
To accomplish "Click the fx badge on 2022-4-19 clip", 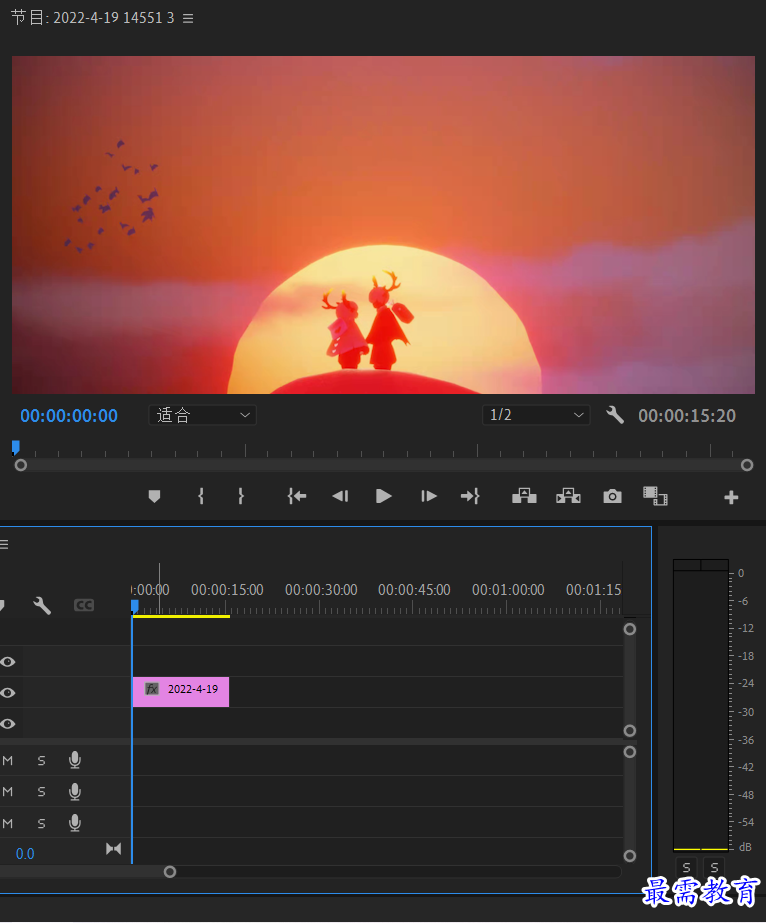I will [x=152, y=689].
